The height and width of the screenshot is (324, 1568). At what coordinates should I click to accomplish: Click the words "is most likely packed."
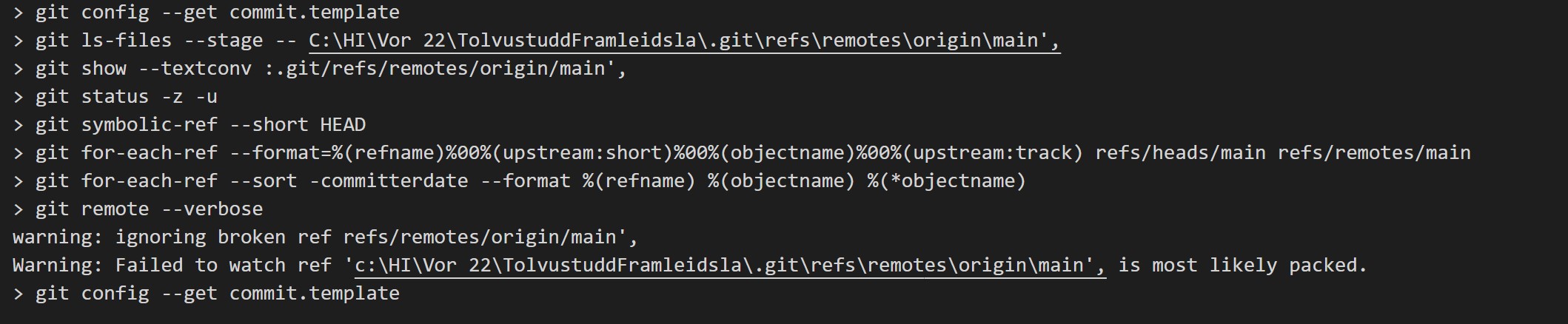pos(1242,266)
